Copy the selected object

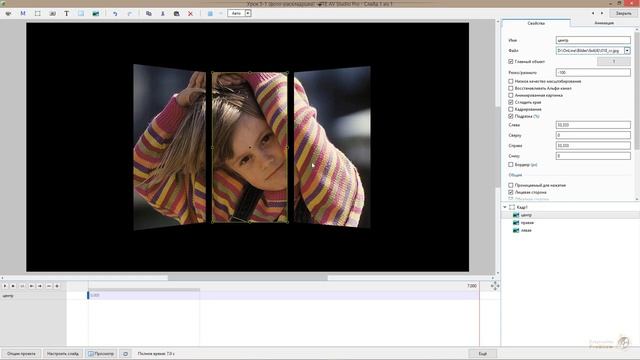click(x=149, y=13)
